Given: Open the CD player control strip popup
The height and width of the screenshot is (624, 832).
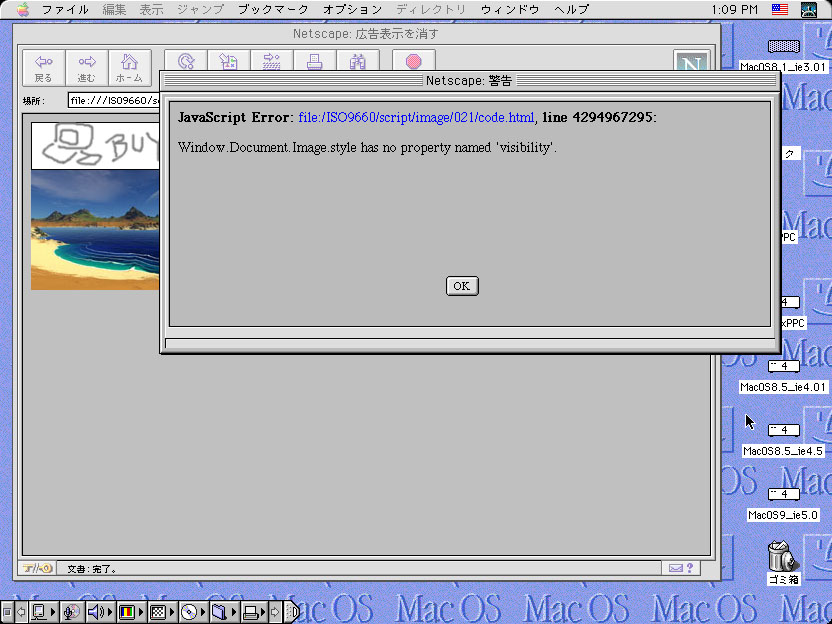Looking at the screenshot, I should click(192, 612).
